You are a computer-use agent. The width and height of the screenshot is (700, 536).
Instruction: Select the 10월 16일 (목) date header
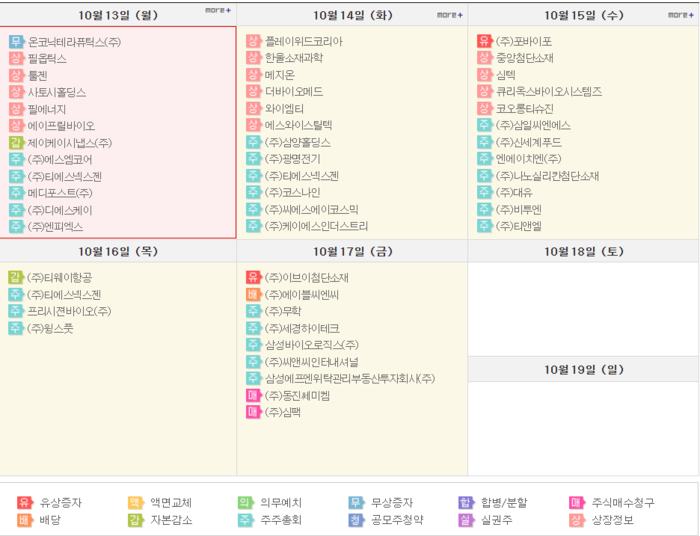(118, 251)
